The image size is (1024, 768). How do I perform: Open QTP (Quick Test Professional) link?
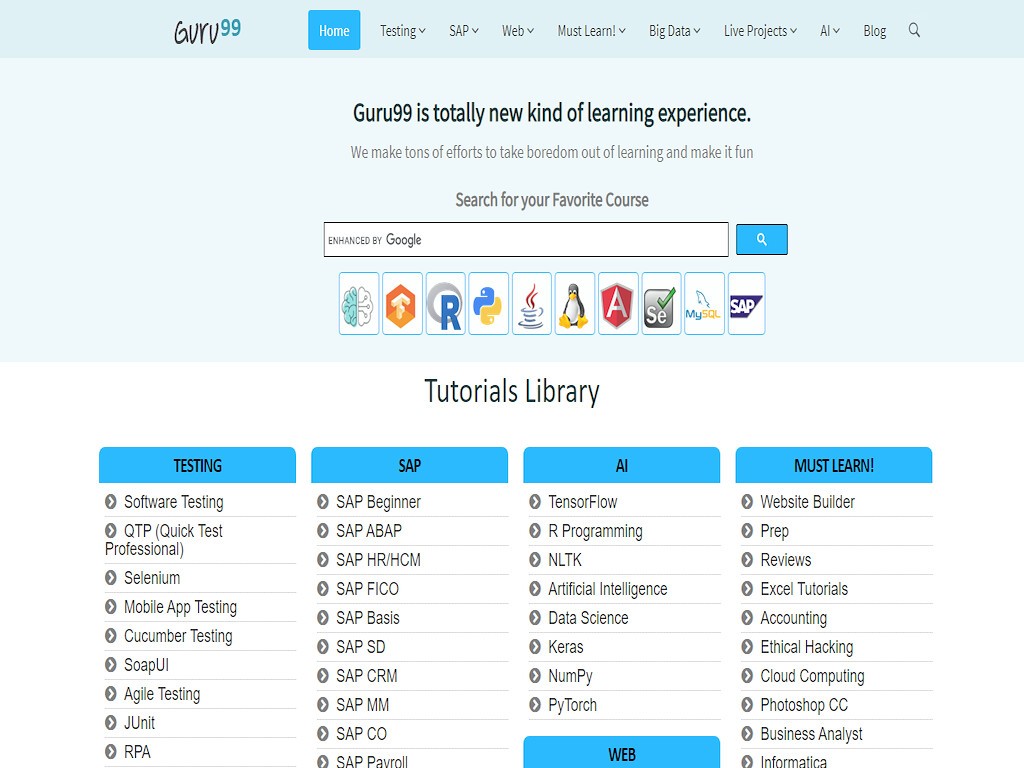coord(164,539)
